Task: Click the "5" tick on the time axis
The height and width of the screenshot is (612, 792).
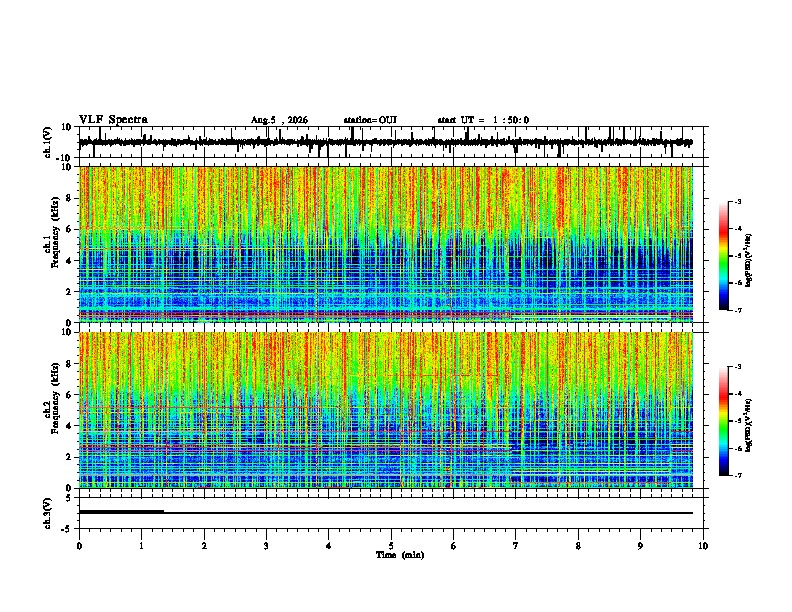Action: (391, 546)
